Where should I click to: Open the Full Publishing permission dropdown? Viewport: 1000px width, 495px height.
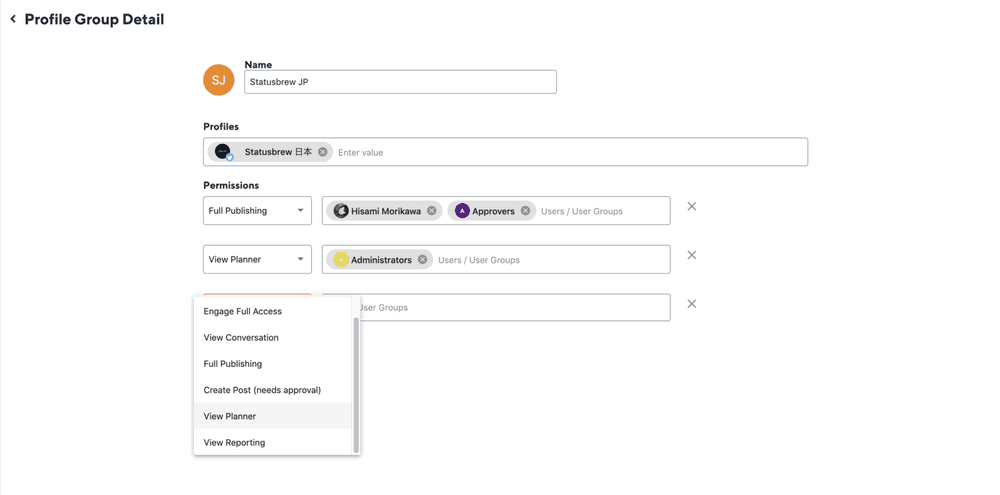pyautogui.click(x=257, y=211)
